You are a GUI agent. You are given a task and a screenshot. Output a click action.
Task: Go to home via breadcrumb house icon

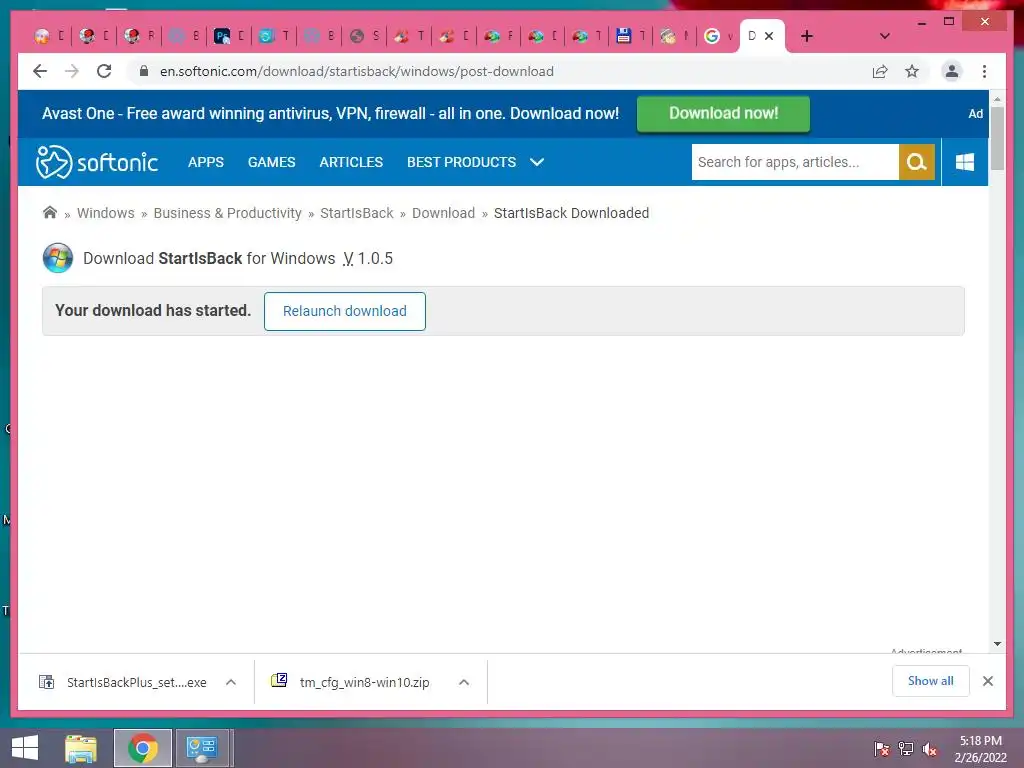point(50,212)
